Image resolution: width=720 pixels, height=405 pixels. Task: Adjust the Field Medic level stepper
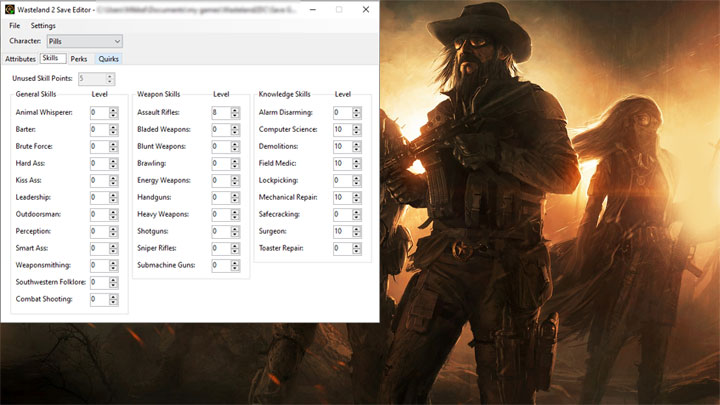[357, 163]
